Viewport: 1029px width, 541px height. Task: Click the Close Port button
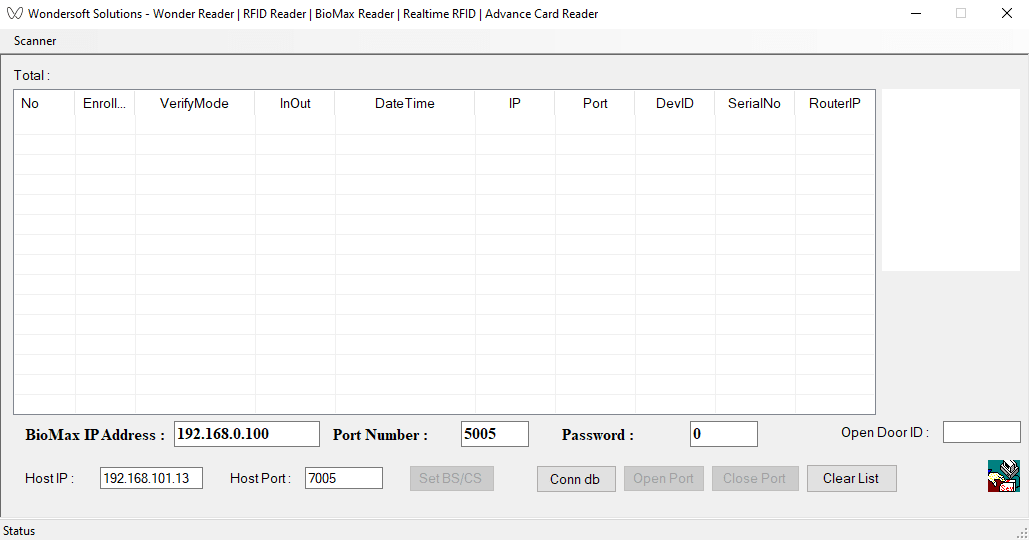click(x=754, y=479)
